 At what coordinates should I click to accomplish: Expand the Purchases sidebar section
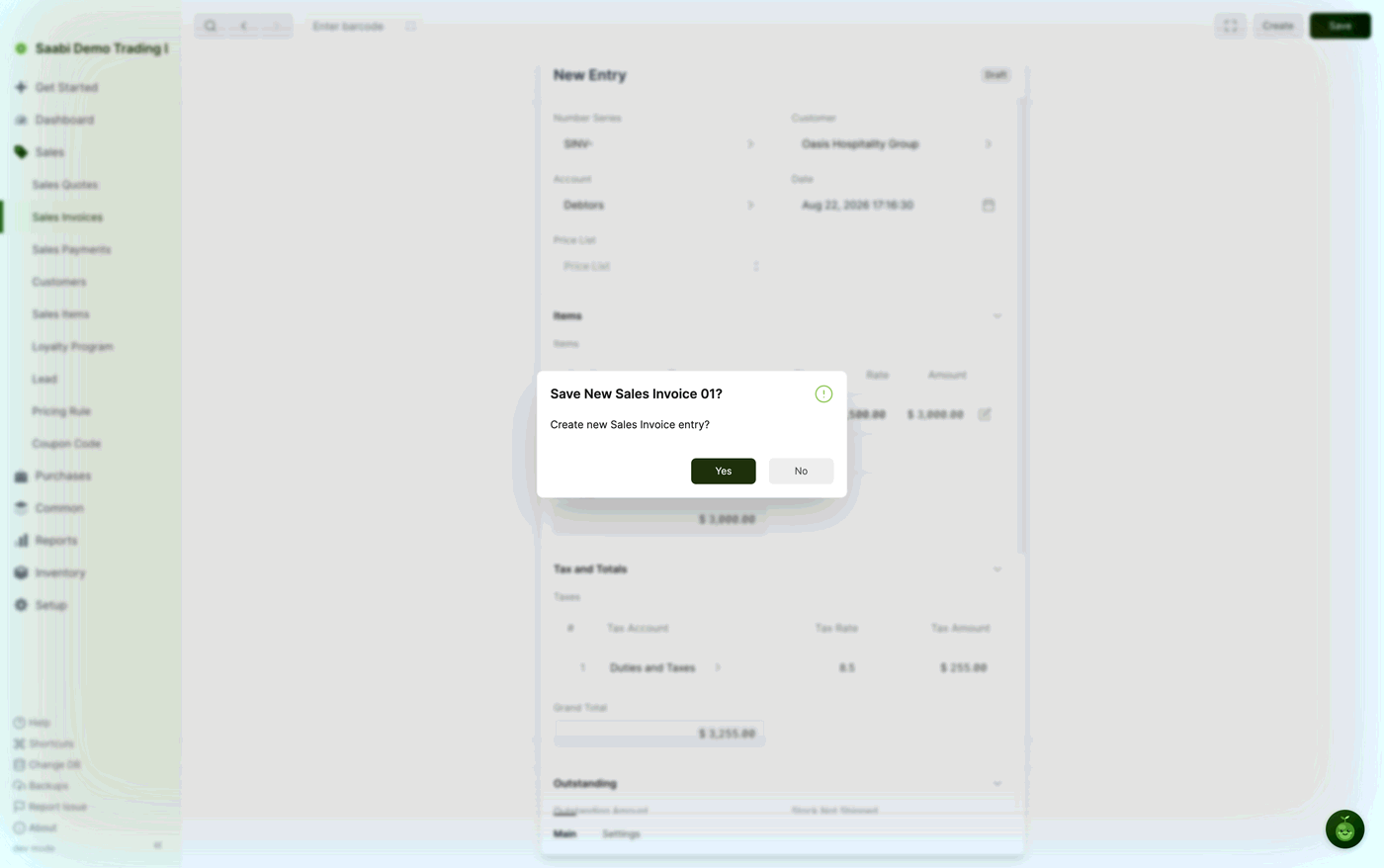(63, 476)
